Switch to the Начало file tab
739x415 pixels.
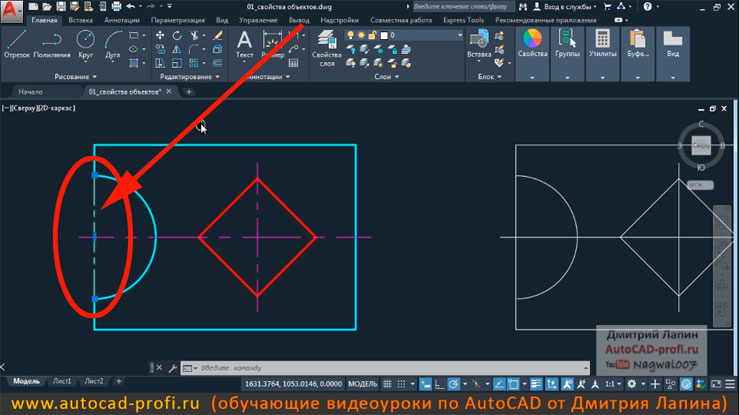[31, 92]
